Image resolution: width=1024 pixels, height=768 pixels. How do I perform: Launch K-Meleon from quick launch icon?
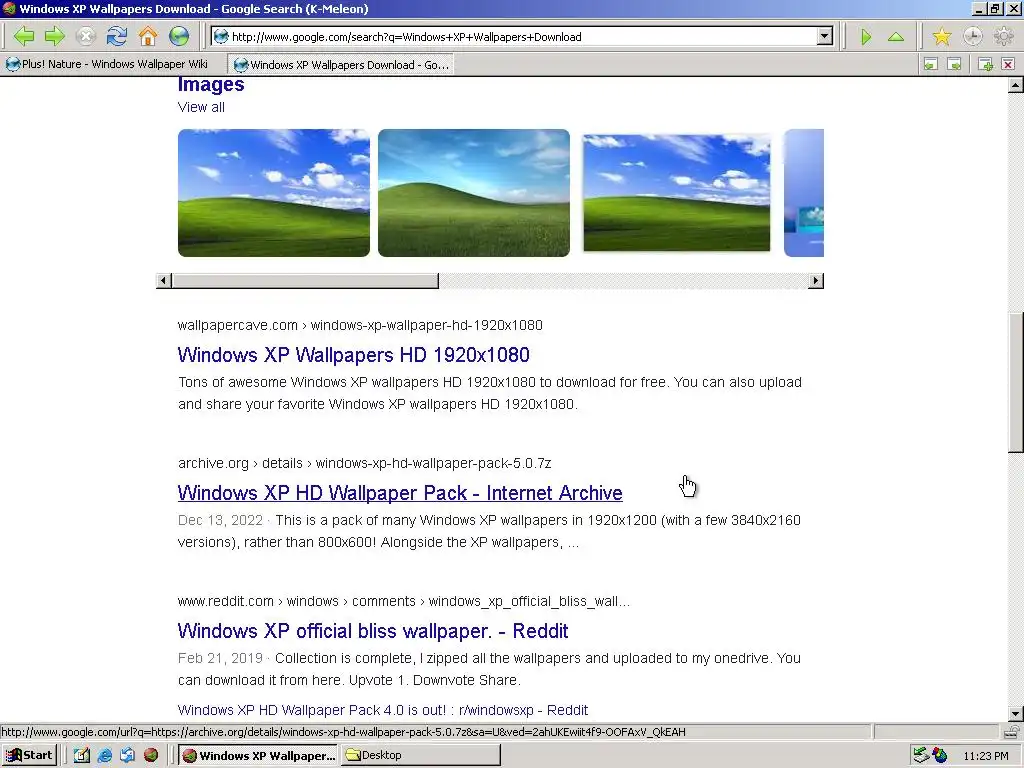click(151, 755)
